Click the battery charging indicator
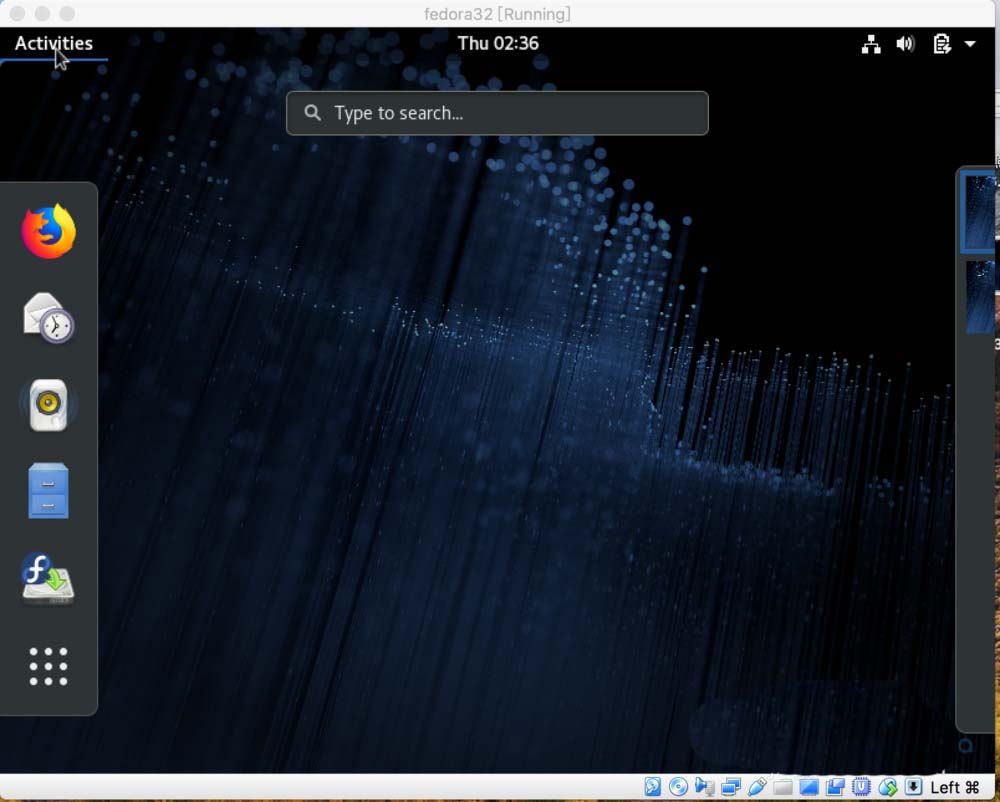Image resolution: width=1000 pixels, height=802 pixels. (x=941, y=44)
